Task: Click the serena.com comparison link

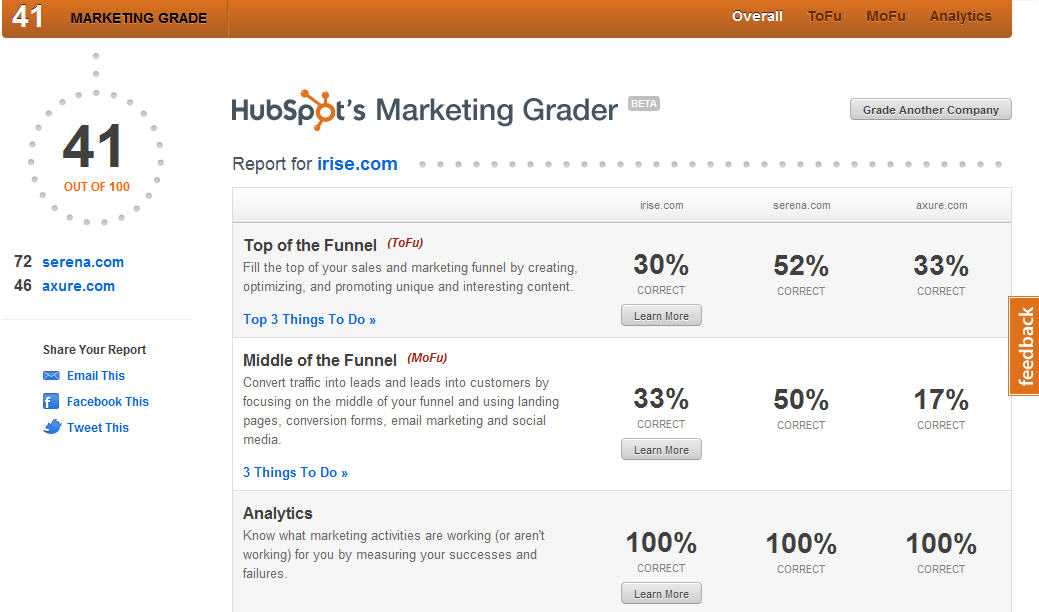Action: coord(83,262)
